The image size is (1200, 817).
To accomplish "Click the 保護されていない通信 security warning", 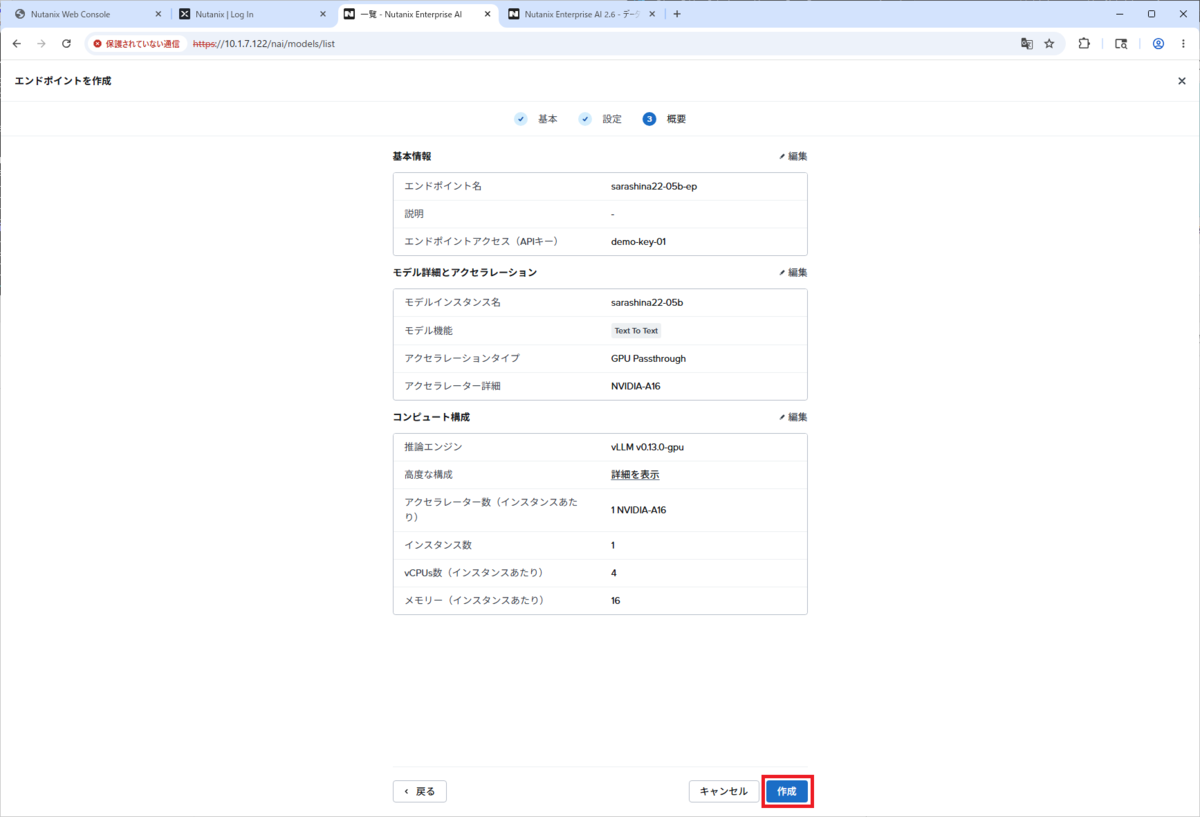I will click(x=137, y=44).
